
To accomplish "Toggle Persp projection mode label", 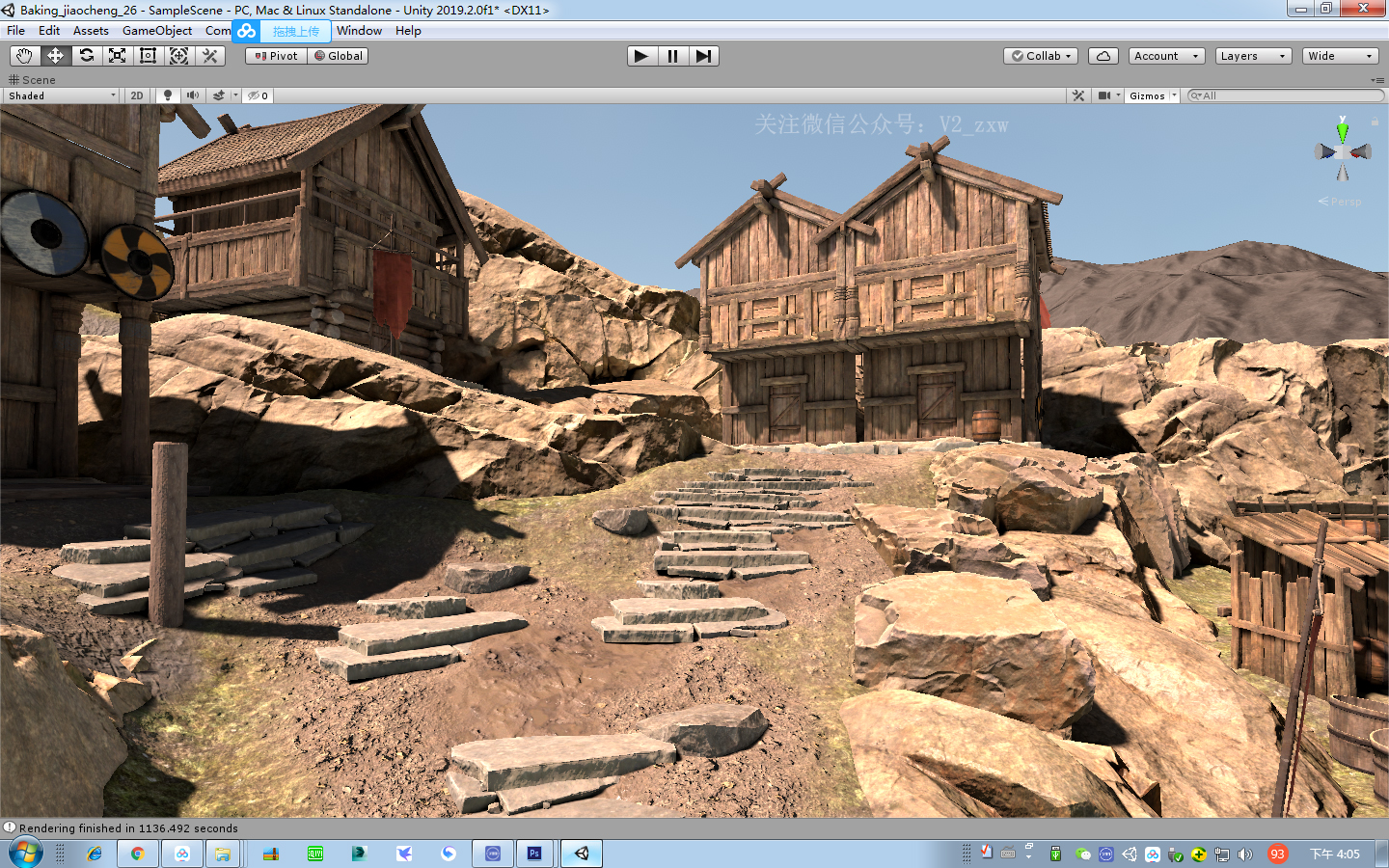I will click(x=1340, y=202).
